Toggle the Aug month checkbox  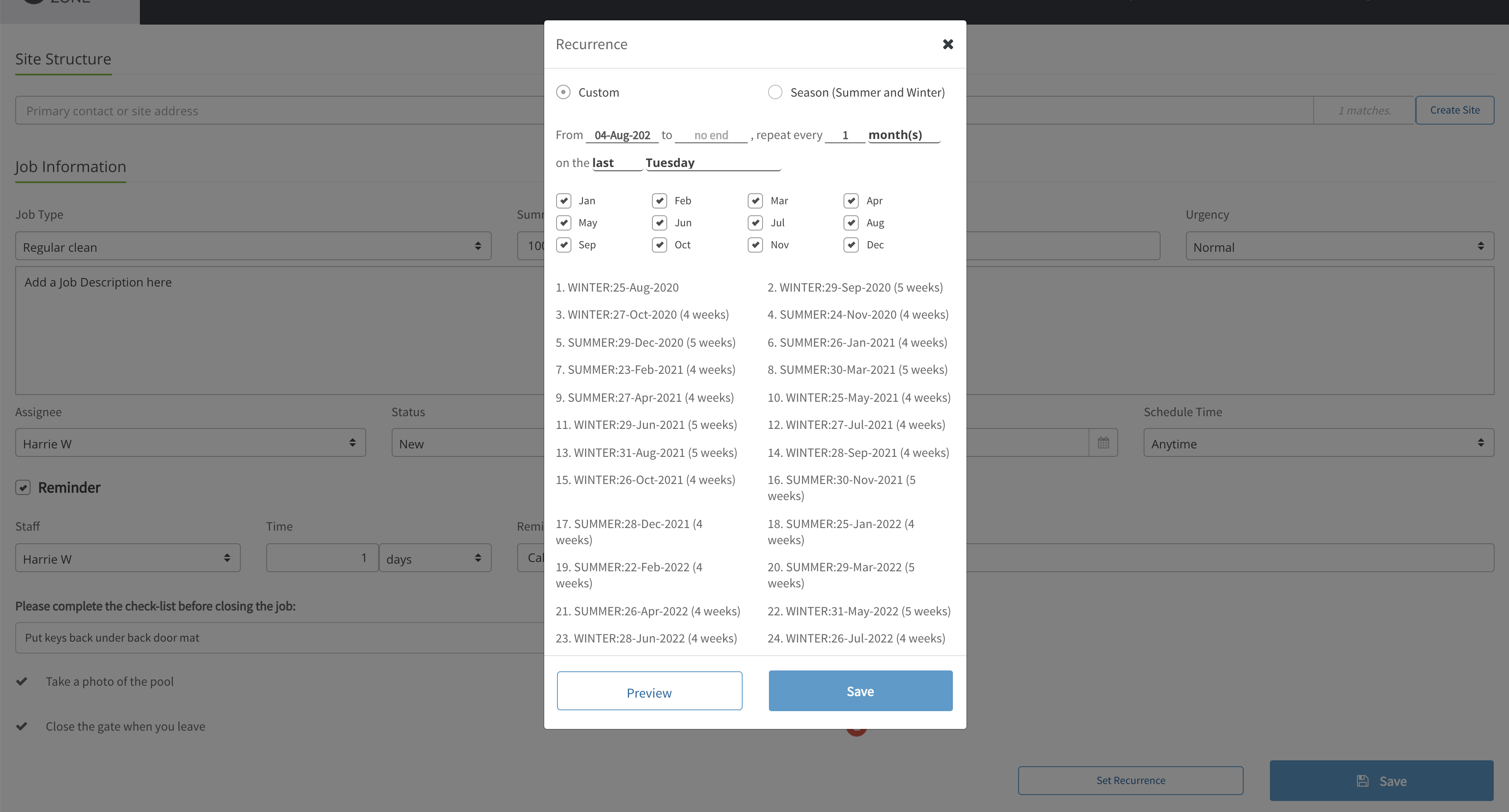coord(851,223)
